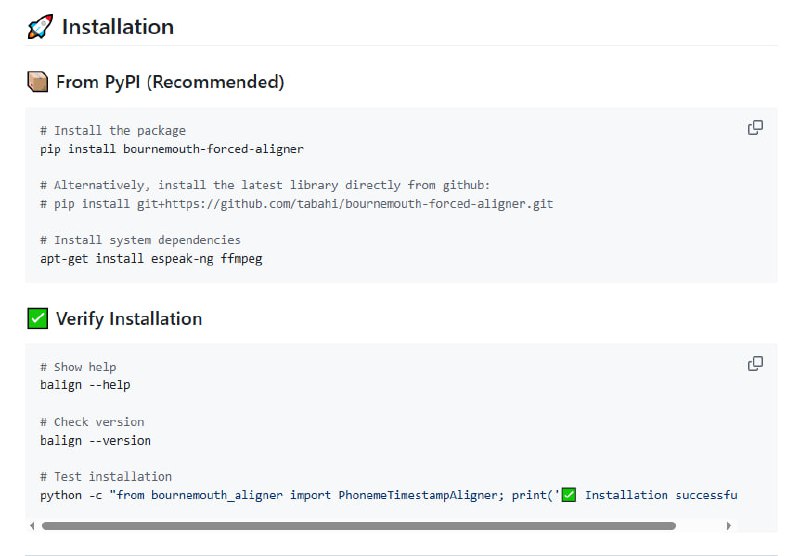800x556 pixels.
Task: Click the green checkmark beside Verify Installation
Action: tap(37, 319)
